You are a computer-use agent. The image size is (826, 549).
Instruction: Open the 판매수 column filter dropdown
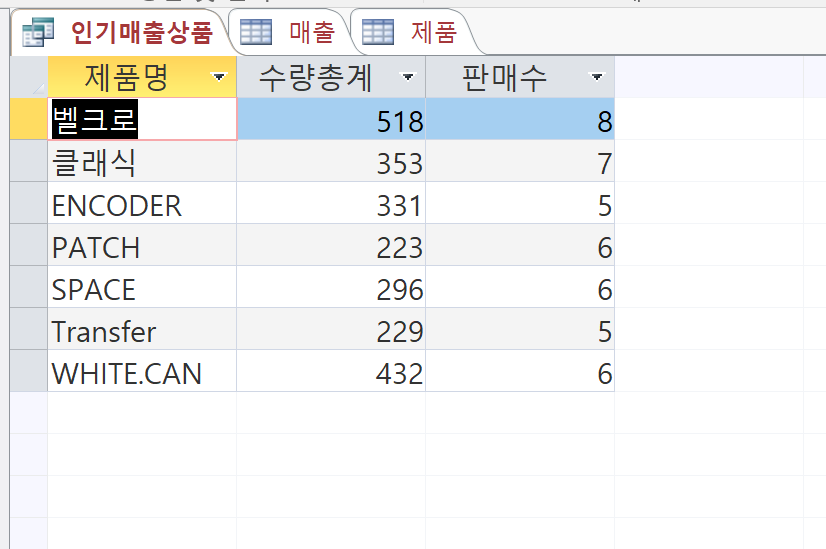point(597,77)
